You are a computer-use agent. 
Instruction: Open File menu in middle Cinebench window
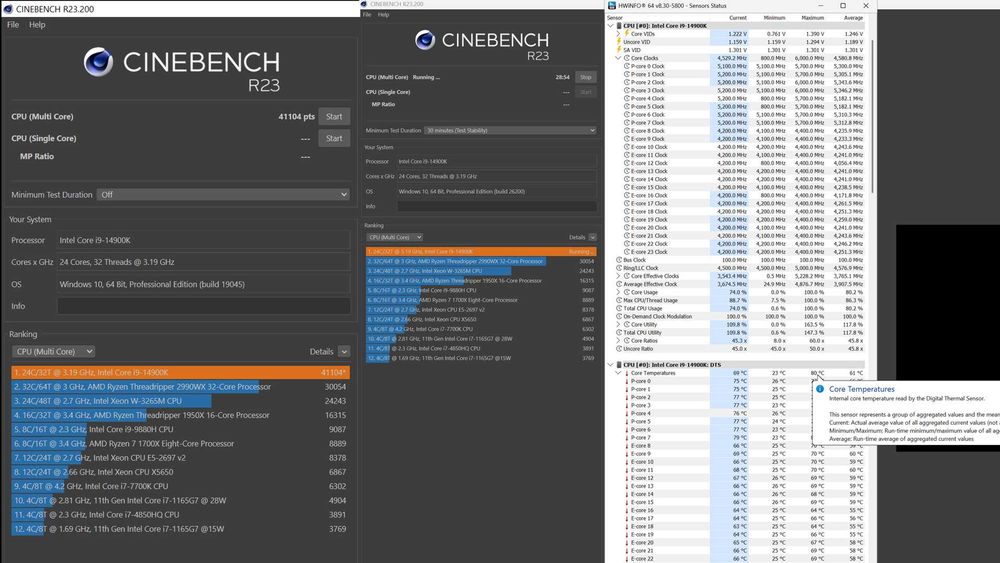(x=367, y=15)
